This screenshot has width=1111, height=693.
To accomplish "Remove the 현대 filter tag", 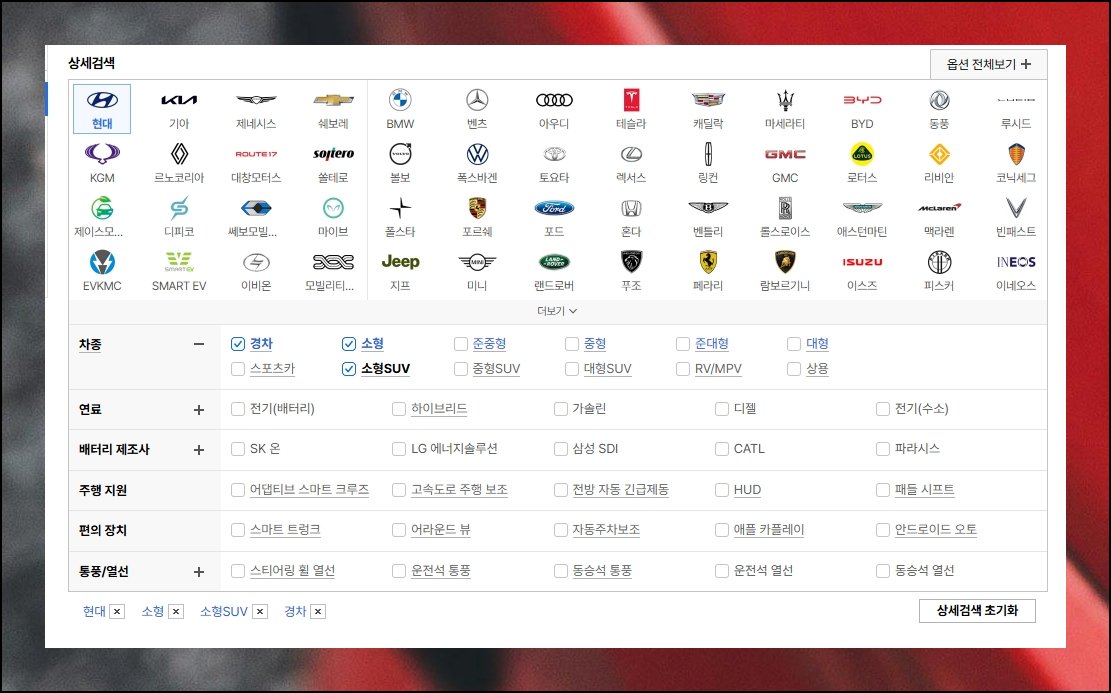I will click(x=118, y=612).
